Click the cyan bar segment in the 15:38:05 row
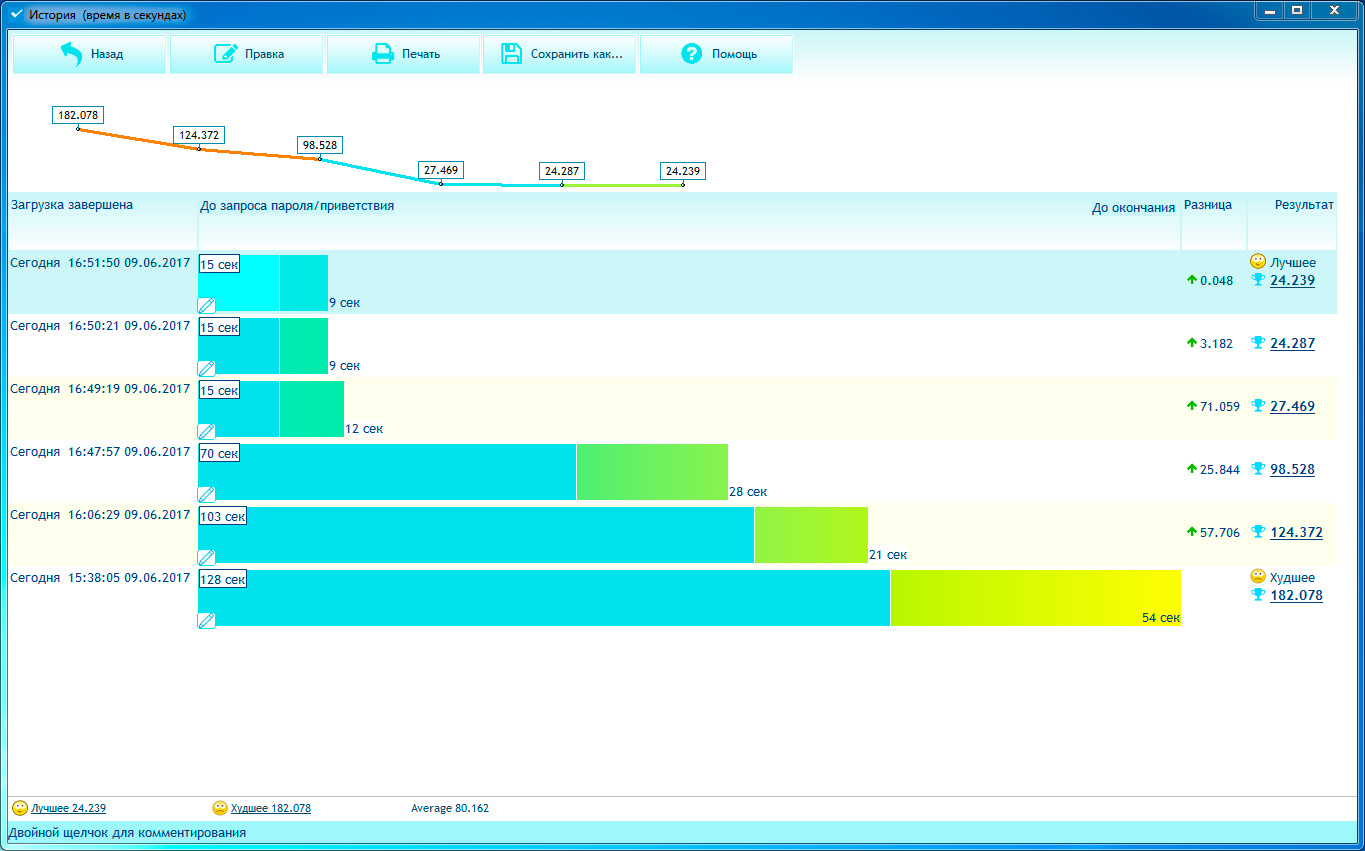 click(x=544, y=598)
